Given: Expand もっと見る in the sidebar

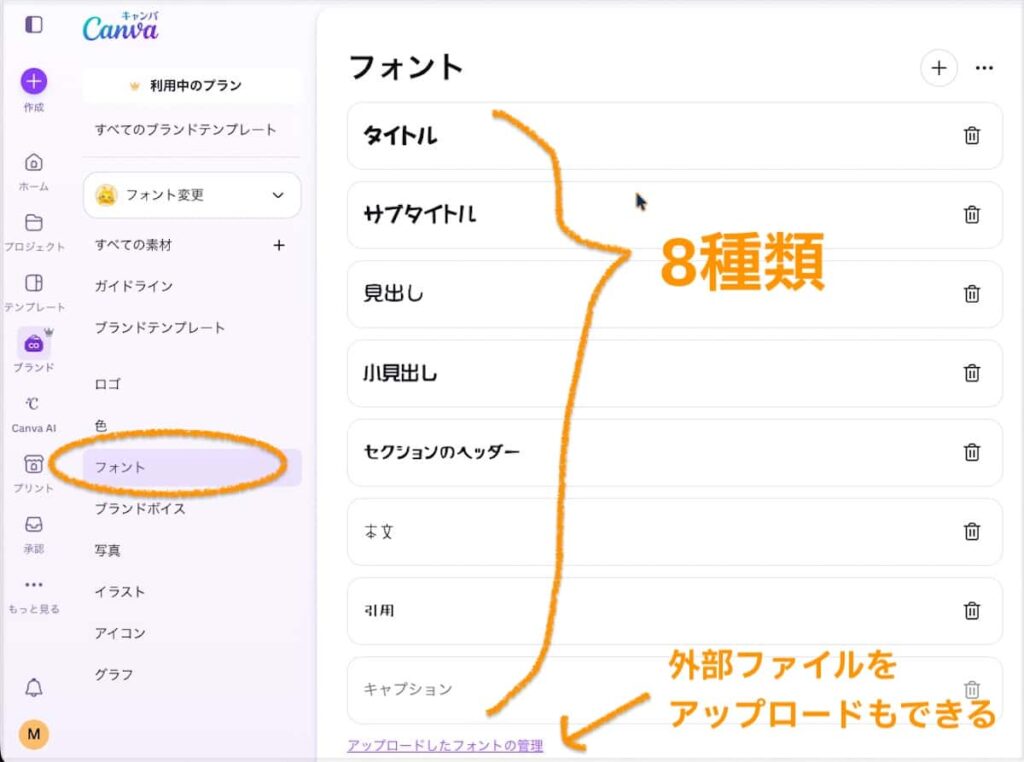Looking at the screenshot, I should pyautogui.click(x=34, y=585).
